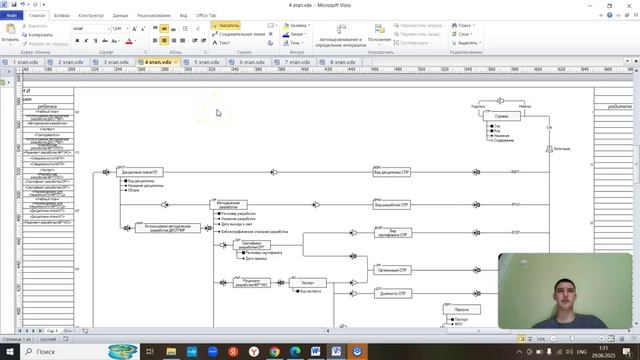This screenshot has height=360, width=640.
Task: Select the Указатель (Pointer) tool
Action: [x=226, y=25]
